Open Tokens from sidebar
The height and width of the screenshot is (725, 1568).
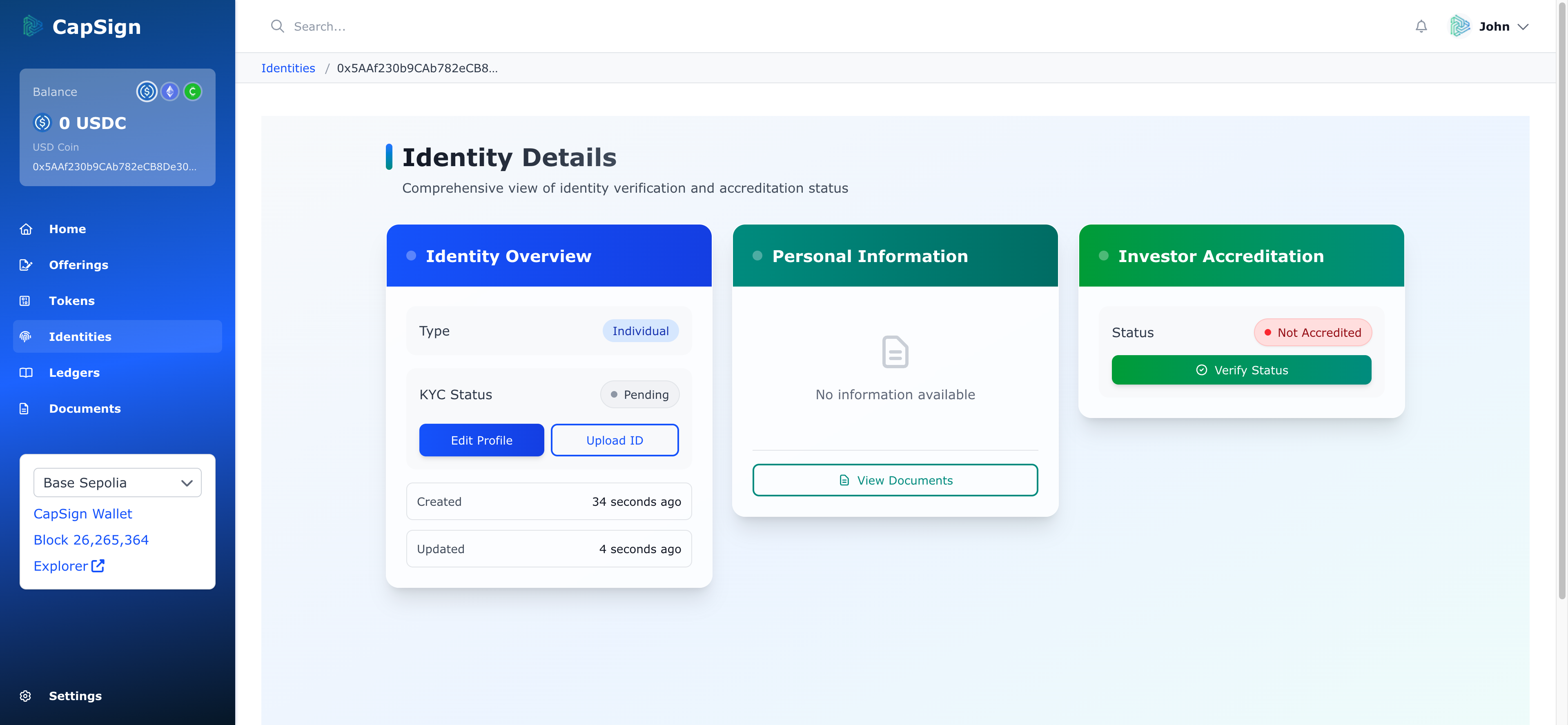tap(118, 301)
